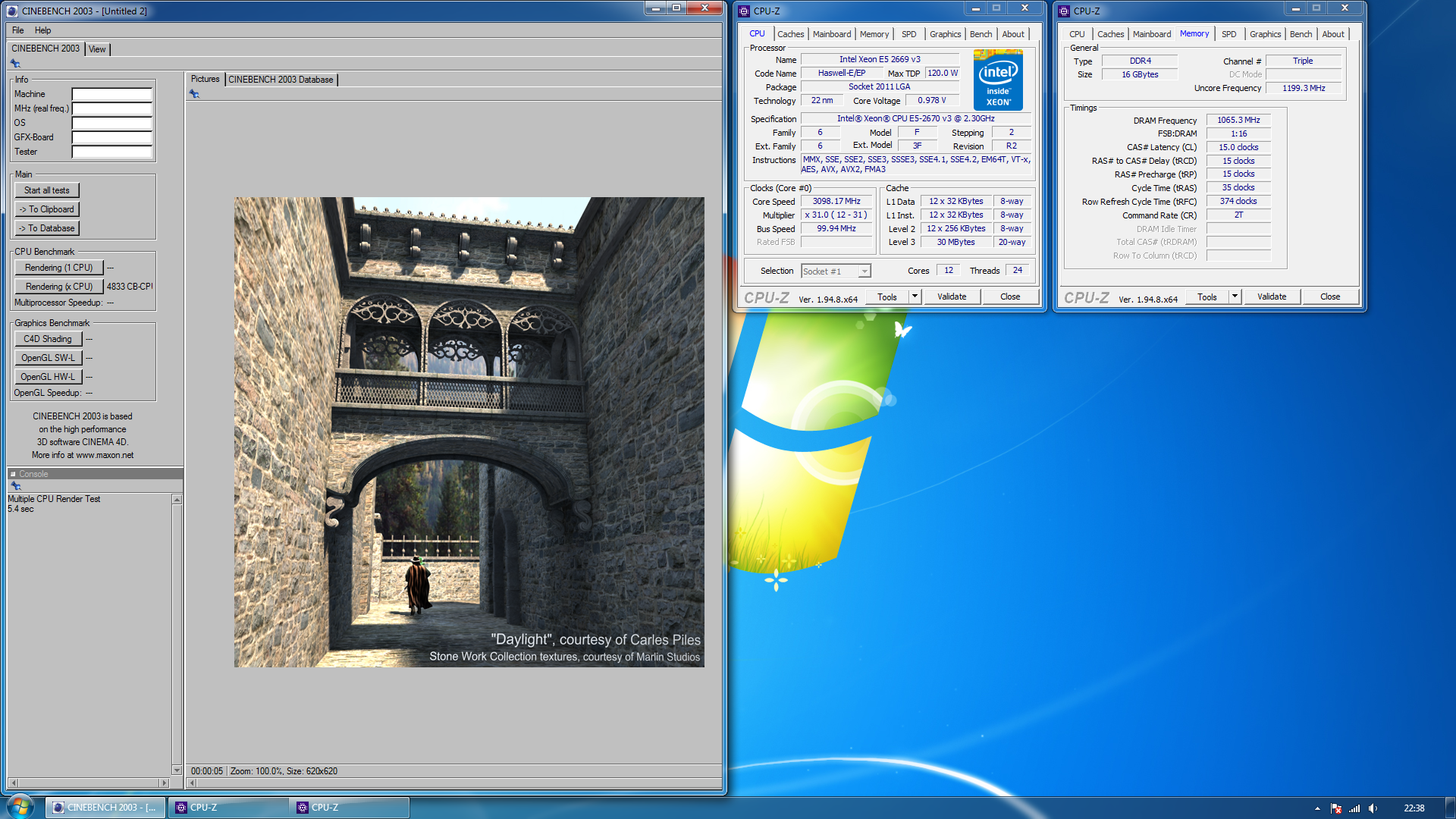Image resolution: width=1456 pixels, height=819 pixels.
Task: Click the CINEBENCH 2003 title bar icon
Action: pos(12,11)
